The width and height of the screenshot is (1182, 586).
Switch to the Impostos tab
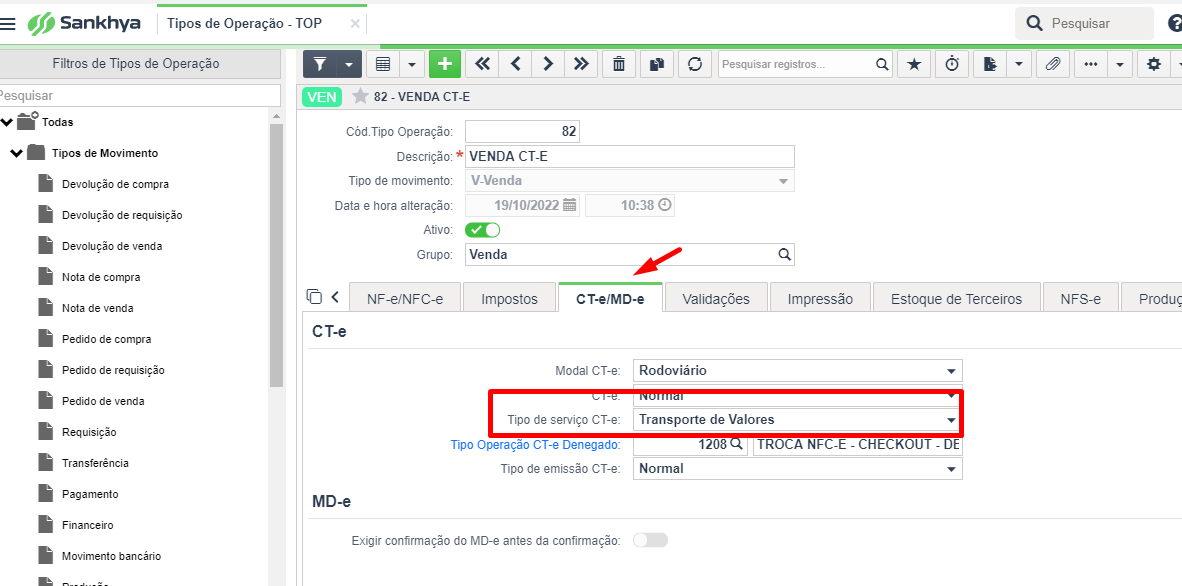pyautogui.click(x=509, y=299)
